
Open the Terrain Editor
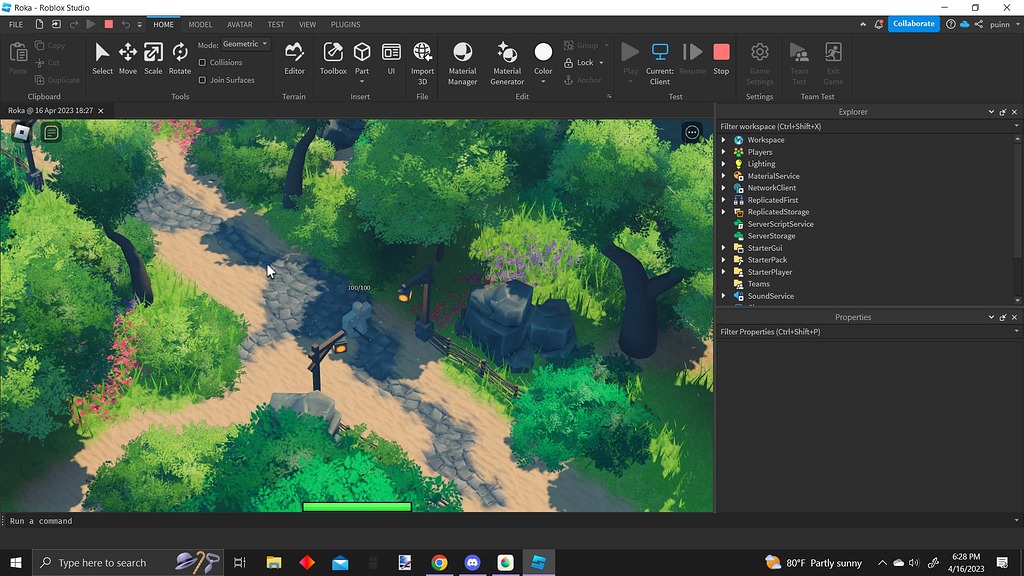coord(294,58)
